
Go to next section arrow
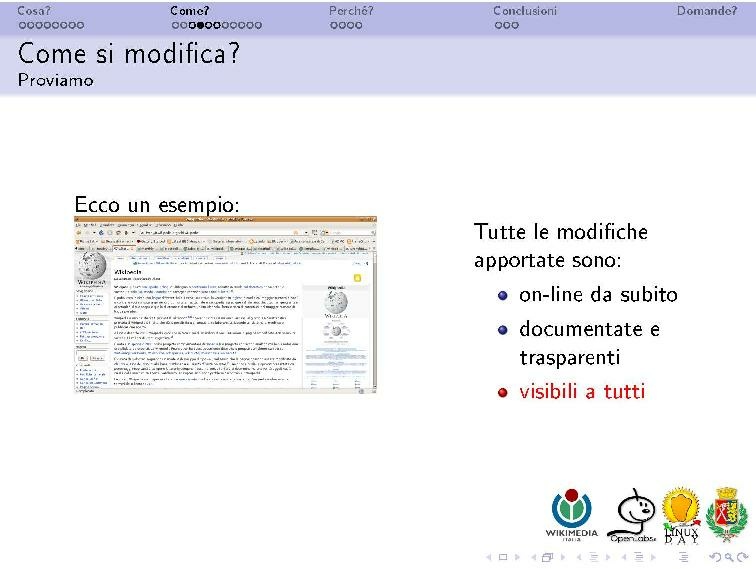pos(653,557)
